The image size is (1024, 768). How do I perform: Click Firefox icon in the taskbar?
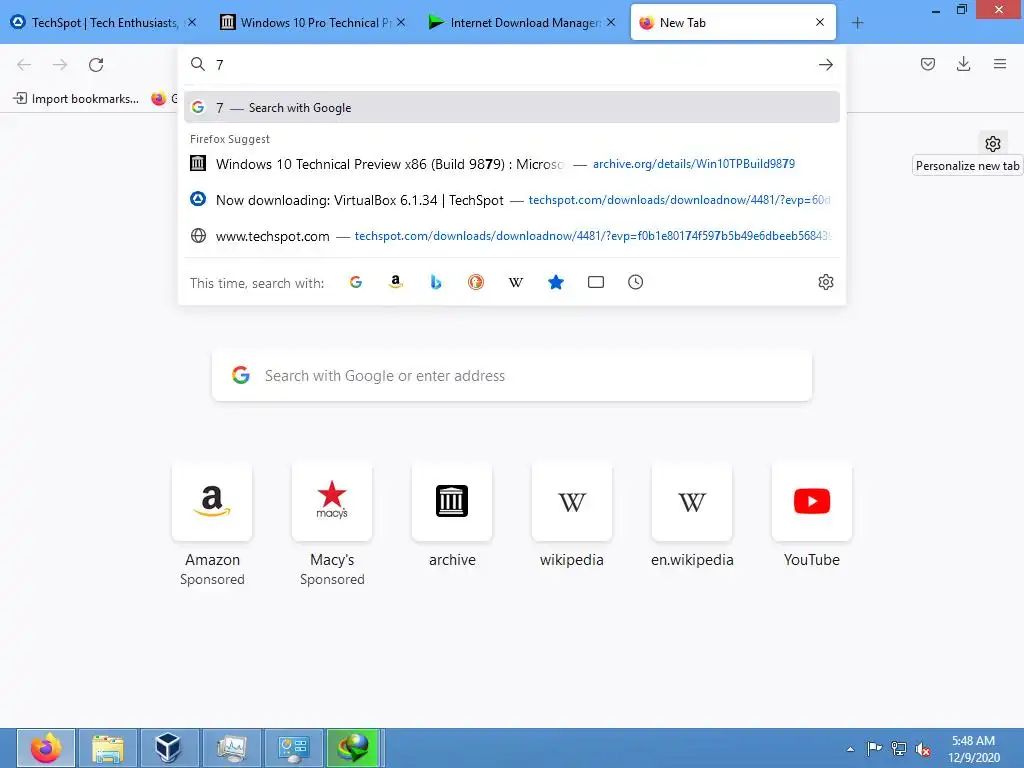[x=46, y=748]
